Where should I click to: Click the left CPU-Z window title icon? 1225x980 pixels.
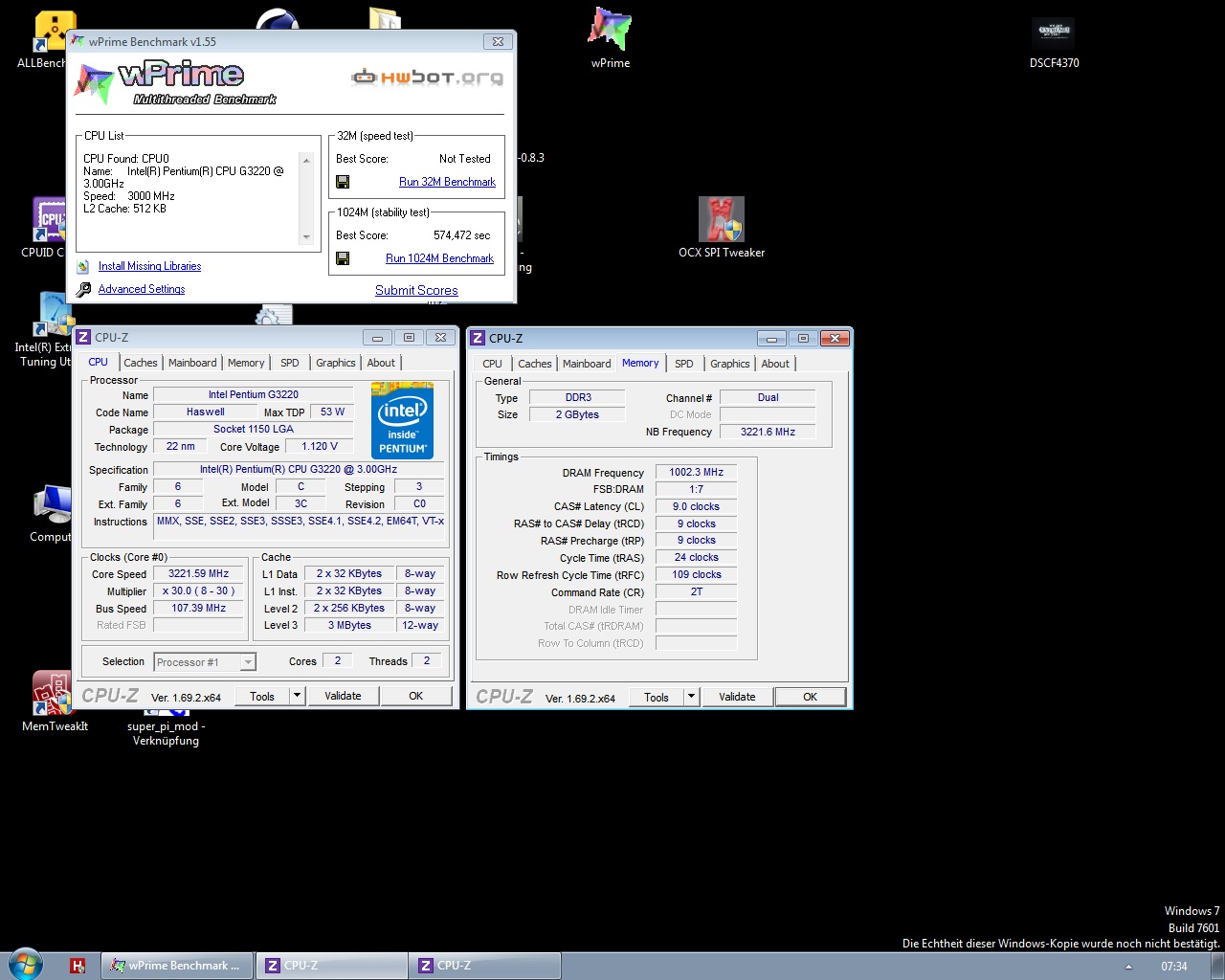83,337
